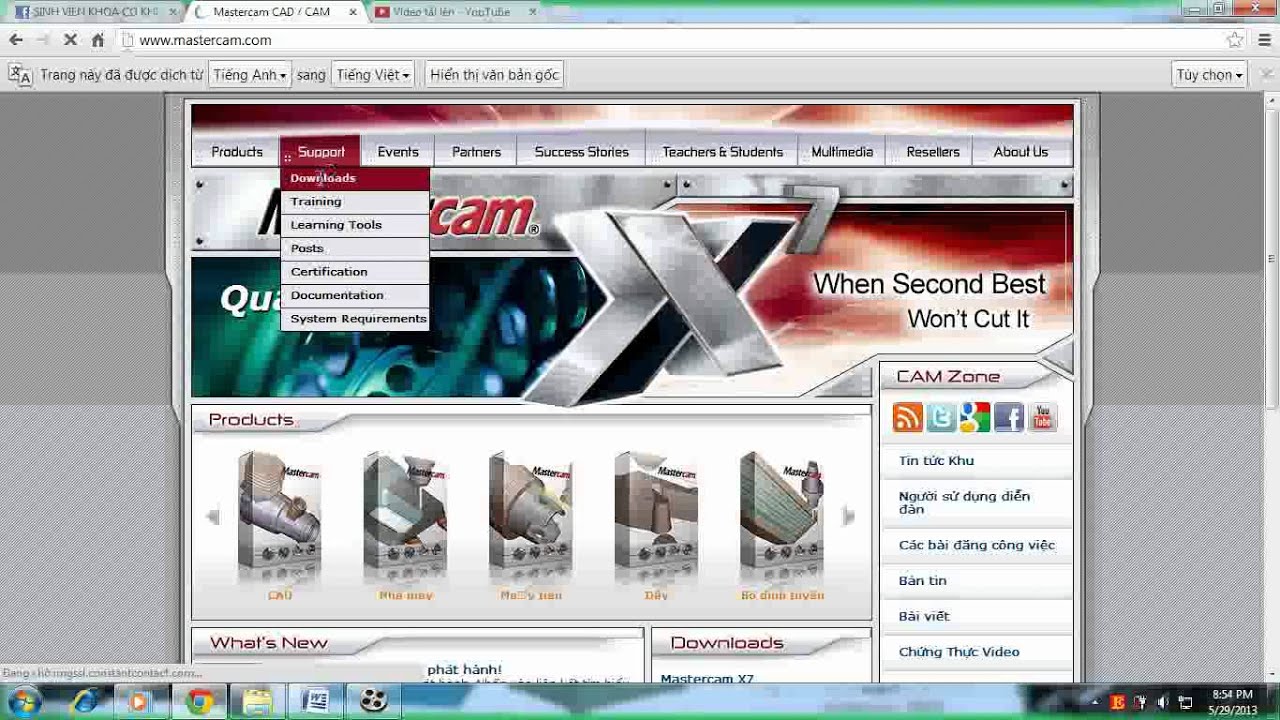Open the RSS feed icon in CAM Zone
The width and height of the screenshot is (1280, 720).
(x=908, y=417)
